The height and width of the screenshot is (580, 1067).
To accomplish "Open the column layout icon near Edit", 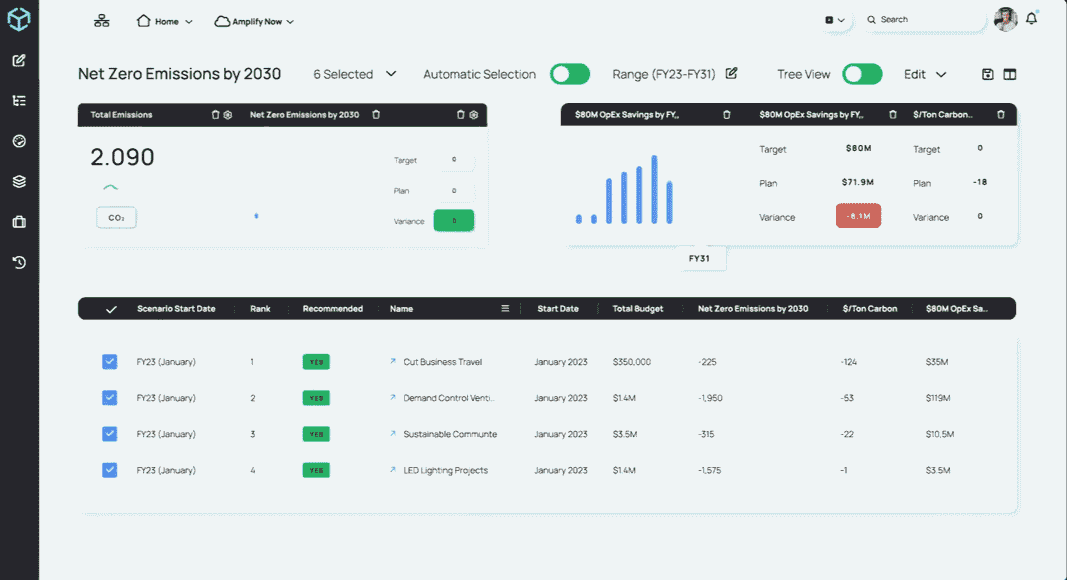I will [x=1010, y=74].
